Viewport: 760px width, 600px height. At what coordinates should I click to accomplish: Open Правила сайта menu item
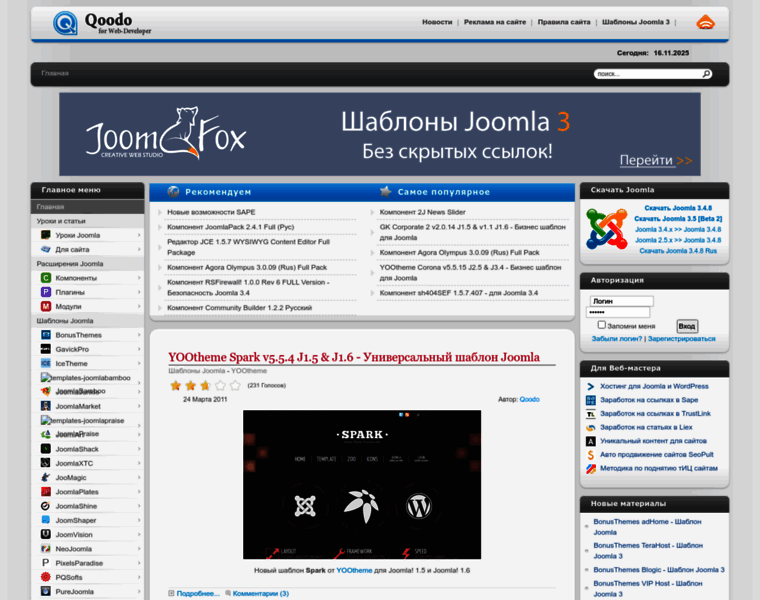point(564,22)
